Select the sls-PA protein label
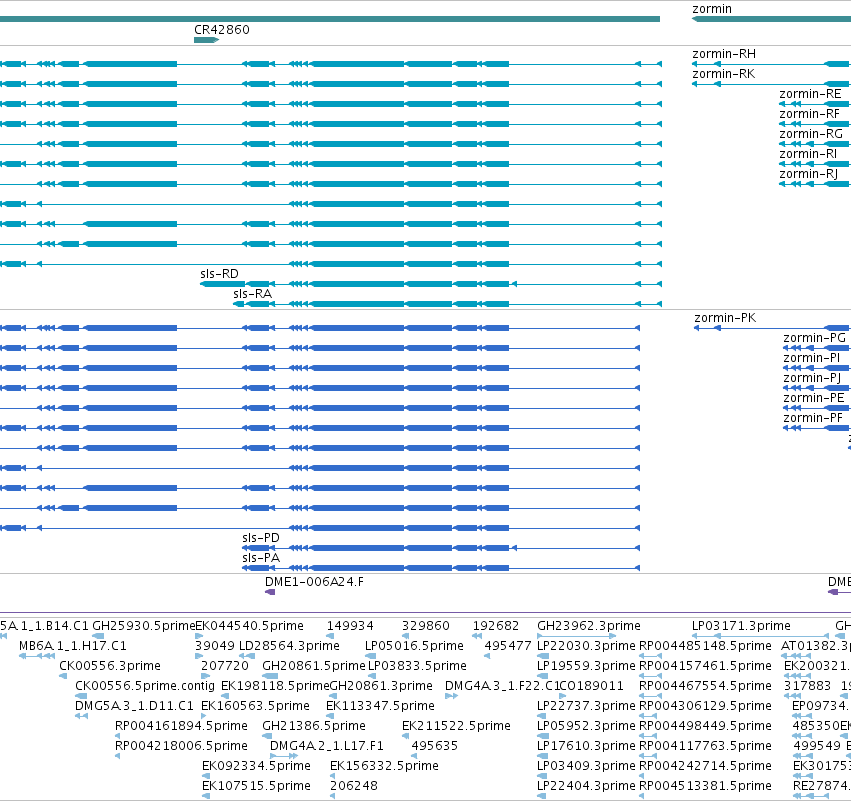851x801 pixels. pyautogui.click(x=261, y=558)
